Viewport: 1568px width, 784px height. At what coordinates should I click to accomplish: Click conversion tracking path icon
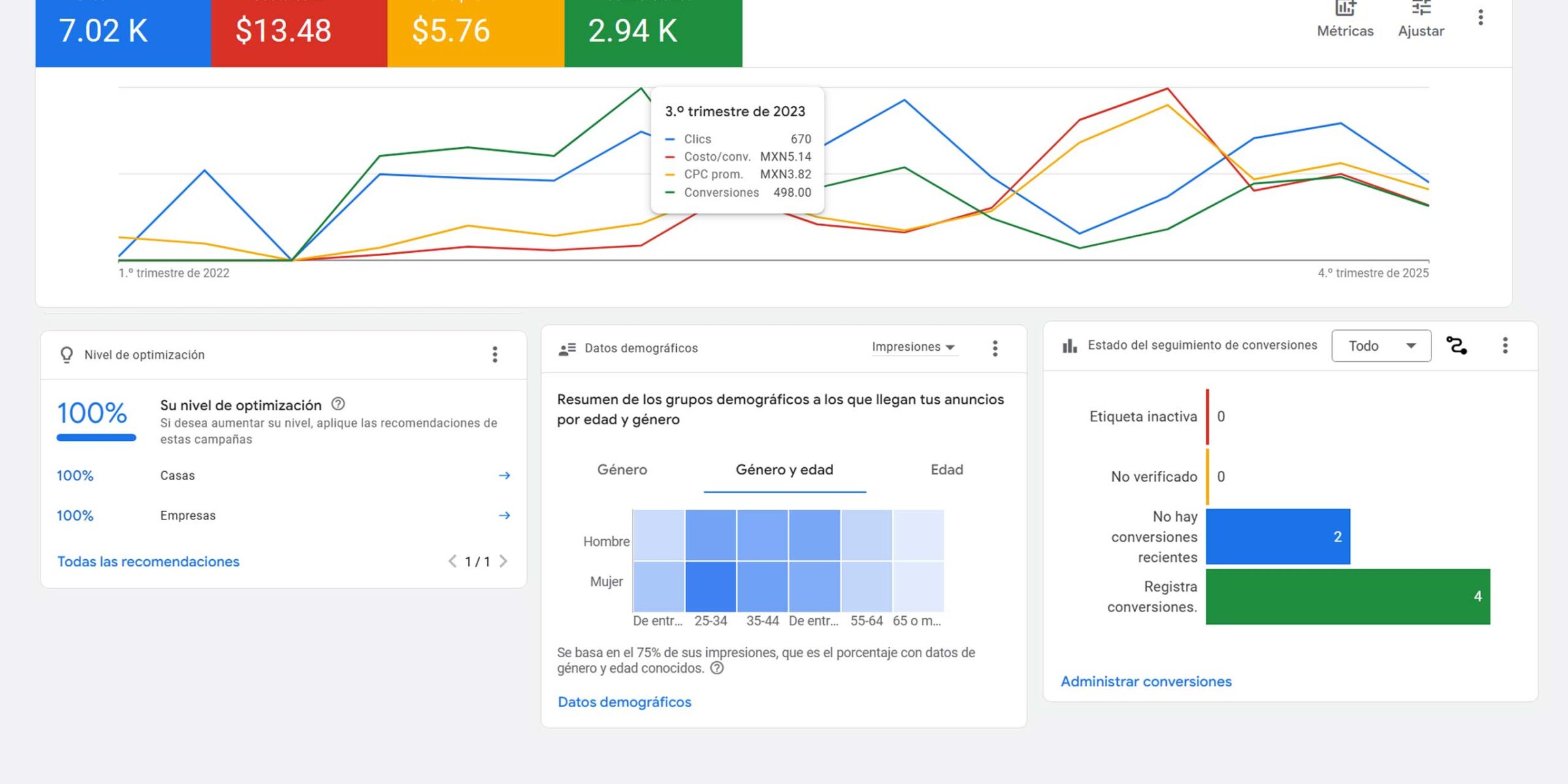(x=1456, y=346)
